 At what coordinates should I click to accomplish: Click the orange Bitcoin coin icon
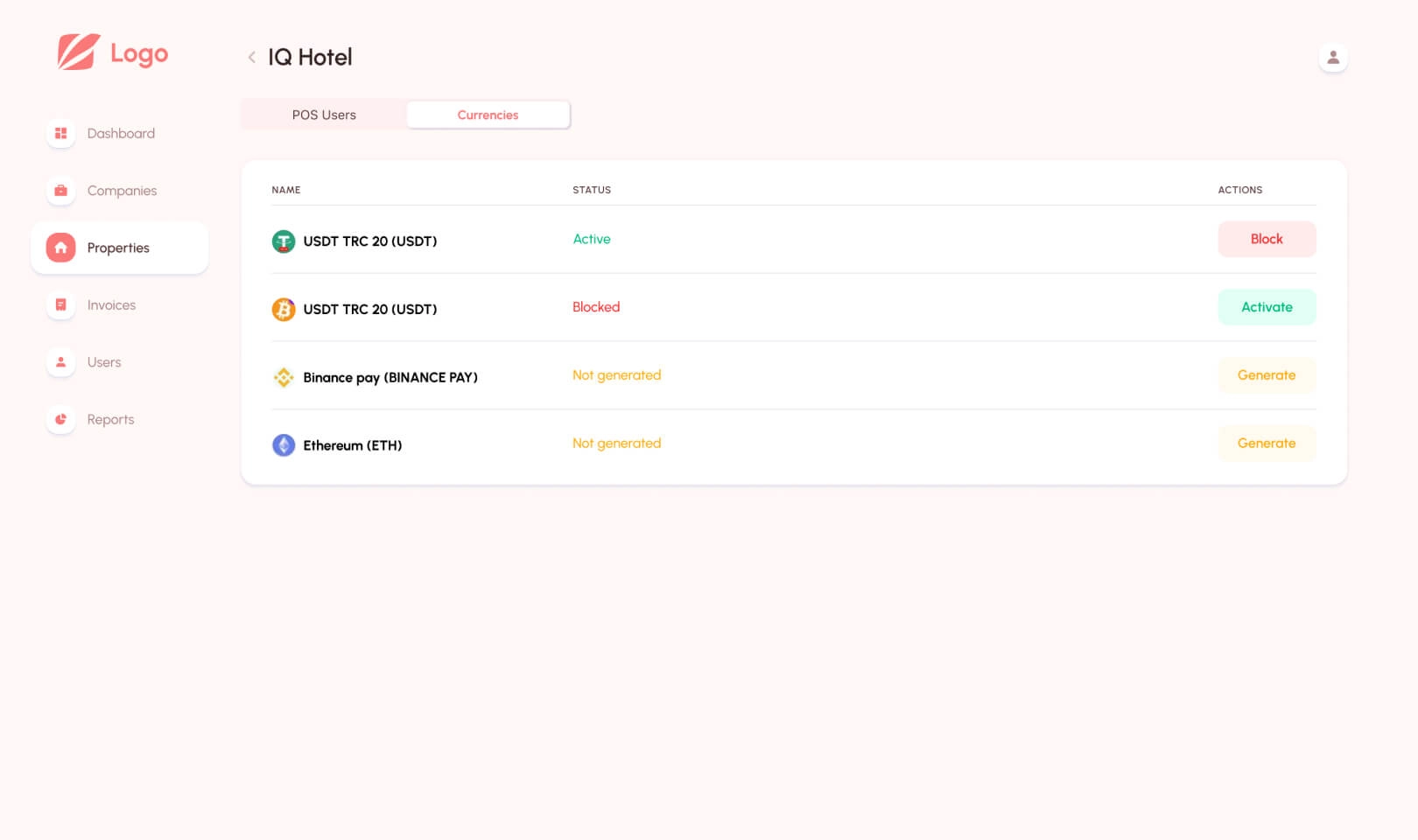click(x=284, y=309)
